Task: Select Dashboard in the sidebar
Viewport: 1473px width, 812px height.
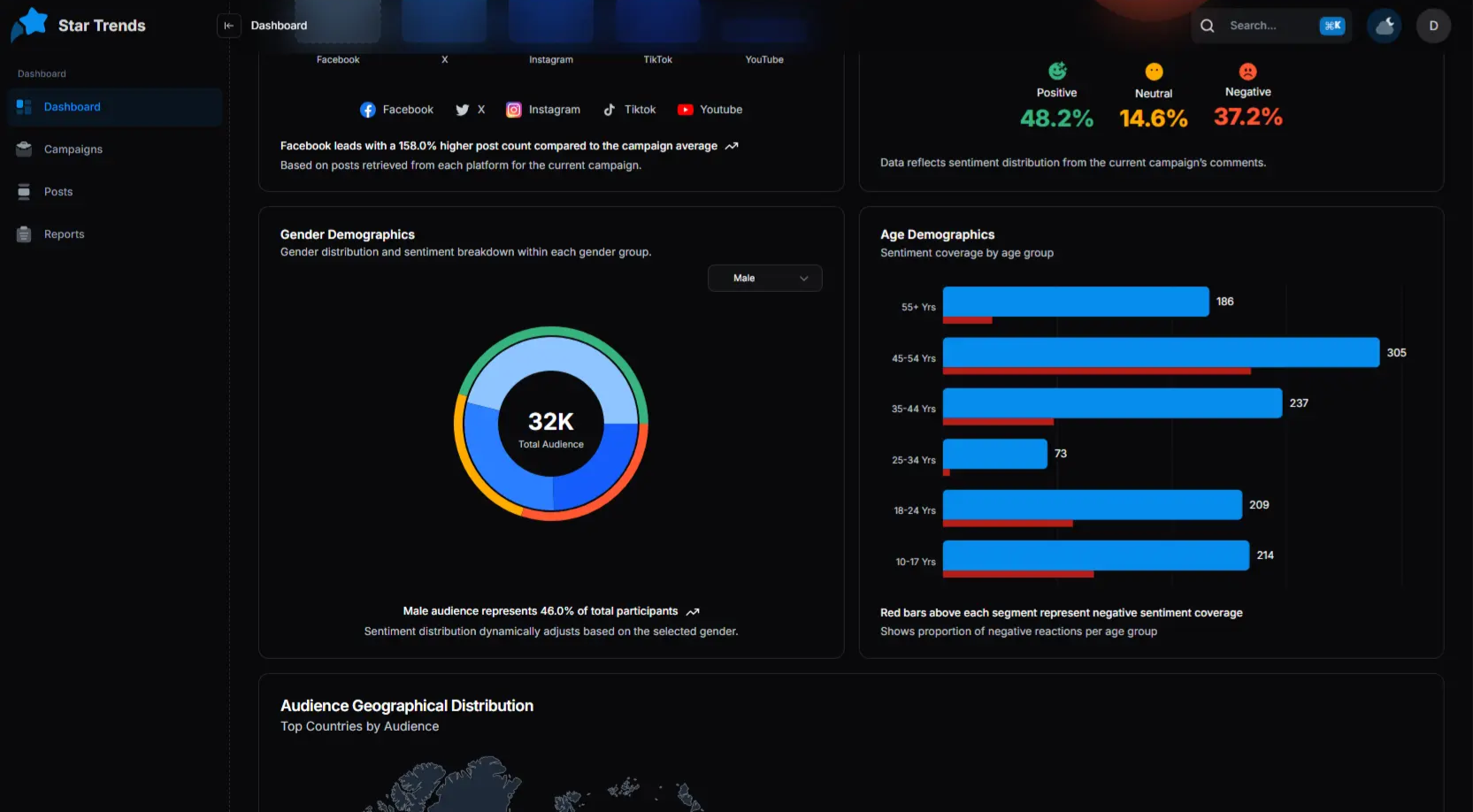Action: coord(73,107)
